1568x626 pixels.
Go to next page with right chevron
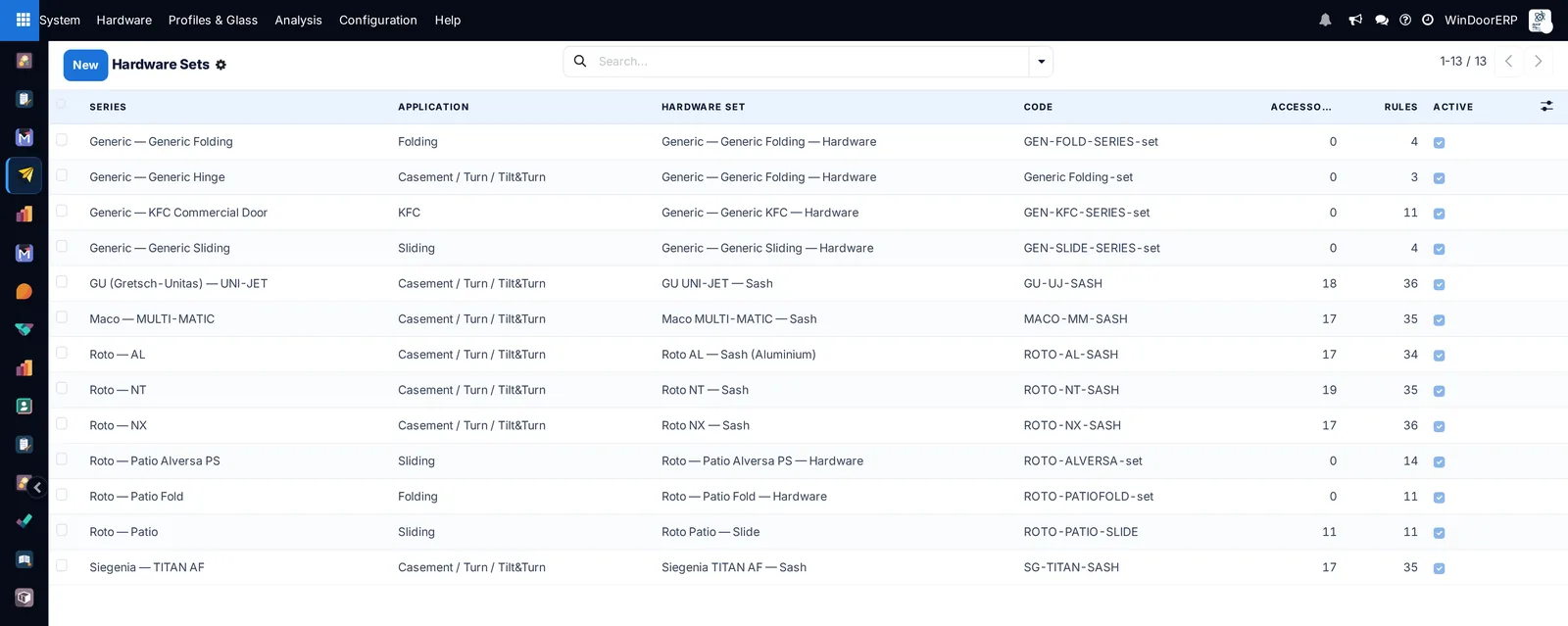1539,61
